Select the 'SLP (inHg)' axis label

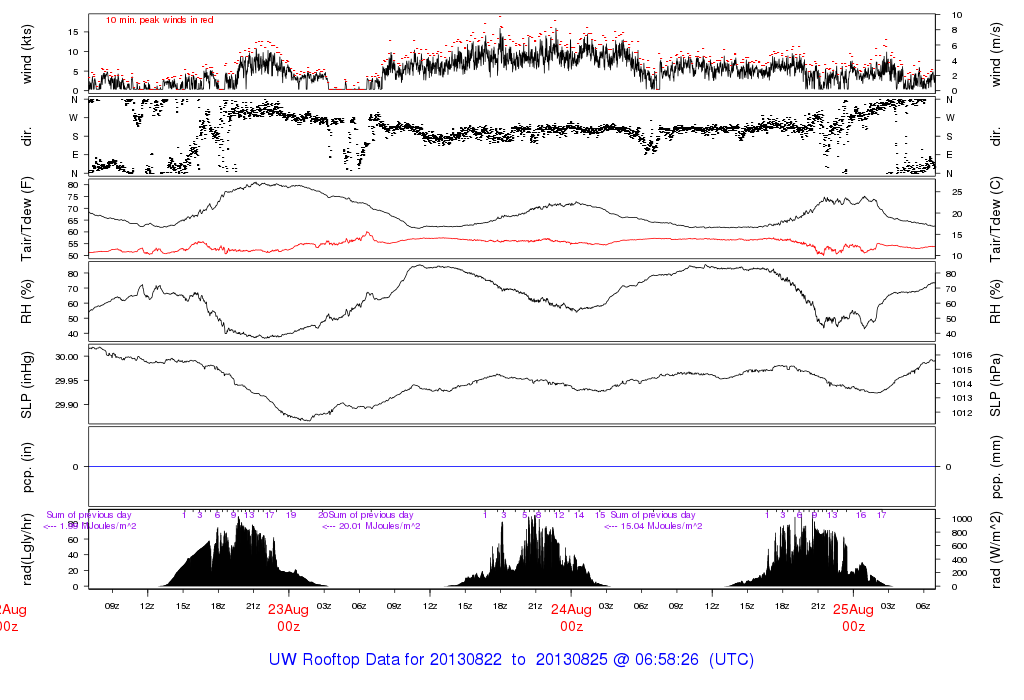(27, 385)
